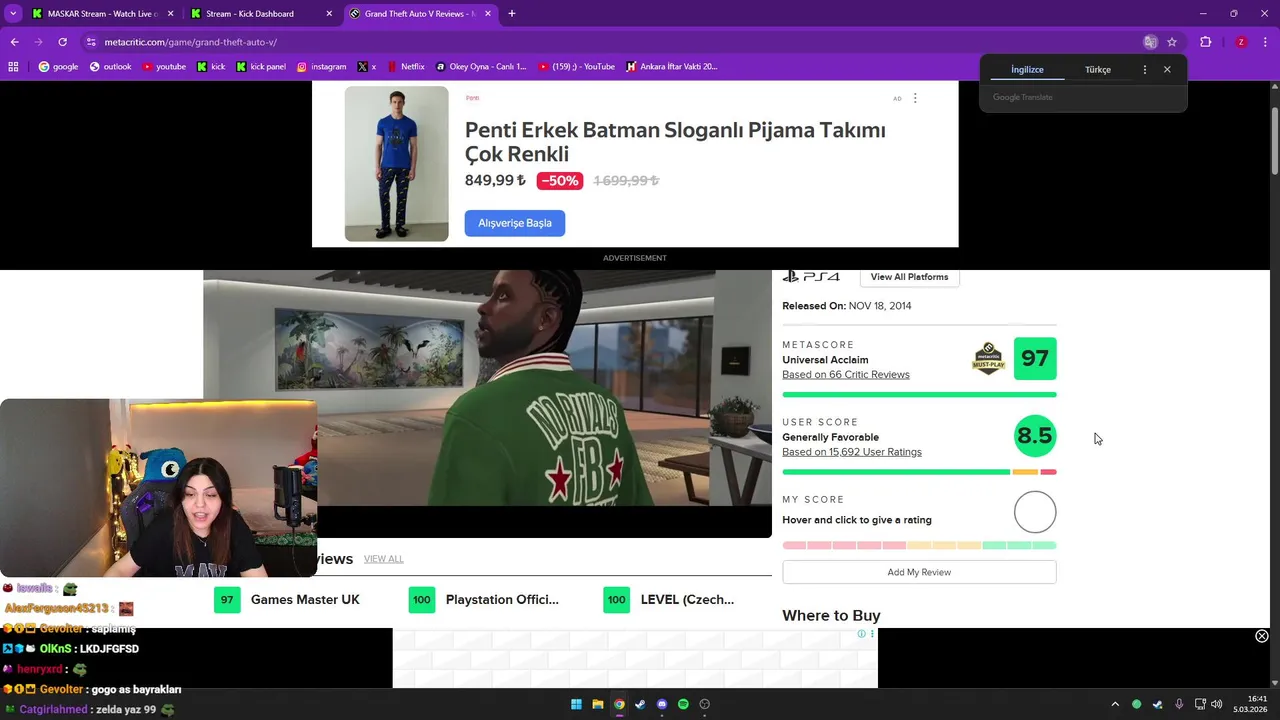The image size is (1280, 720).
Task: Click Alışverişe Başla ad button
Action: click(x=515, y=223)
